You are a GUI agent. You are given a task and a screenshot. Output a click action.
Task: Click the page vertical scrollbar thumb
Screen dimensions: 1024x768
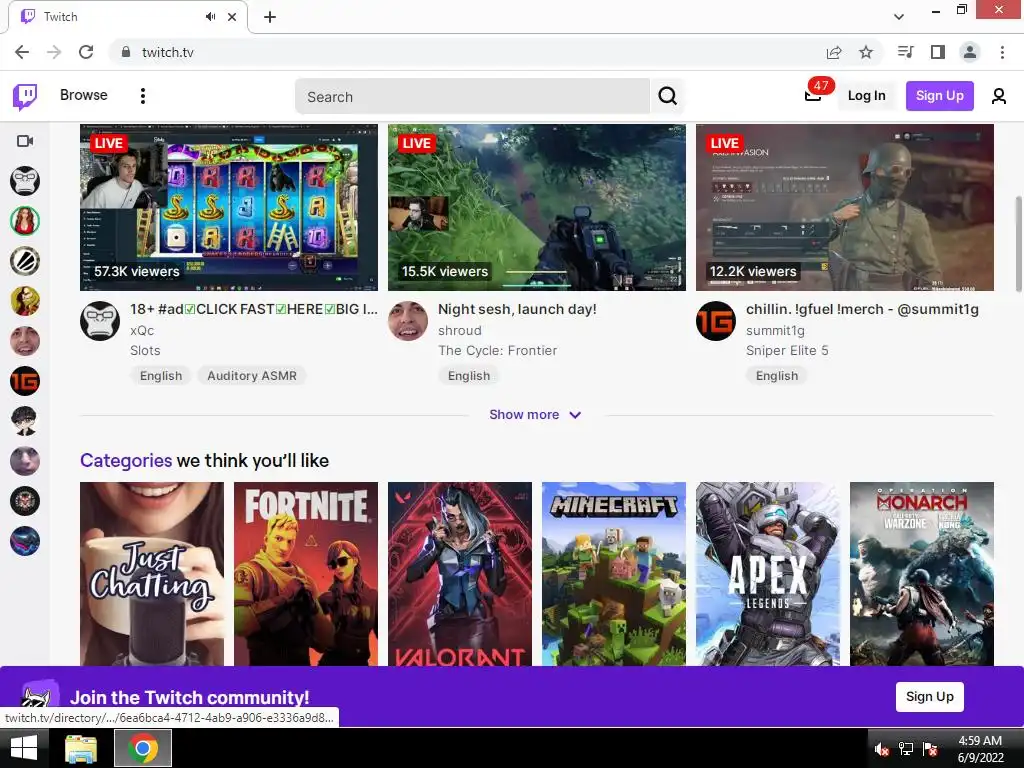1018,244
